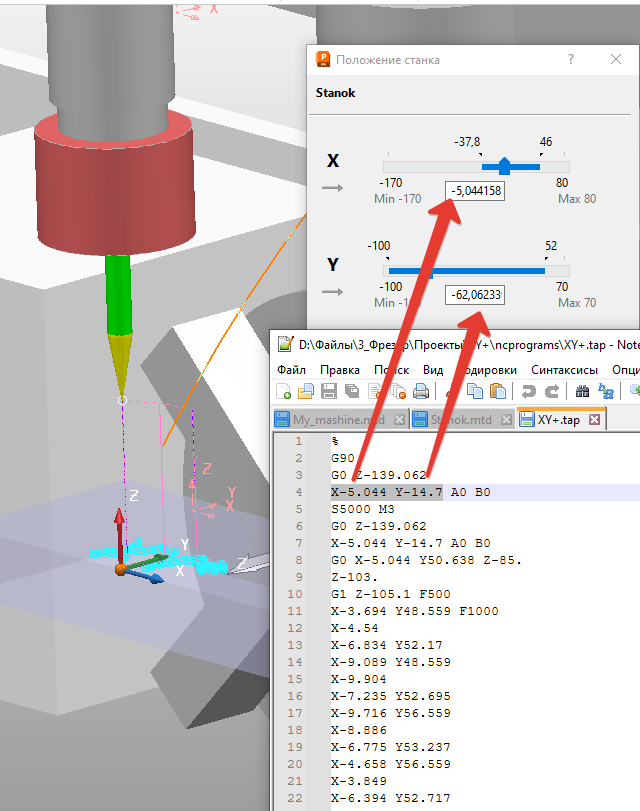640x811 pixels.
Task: Click the G90 code line
Action: (x=343, y=458)
